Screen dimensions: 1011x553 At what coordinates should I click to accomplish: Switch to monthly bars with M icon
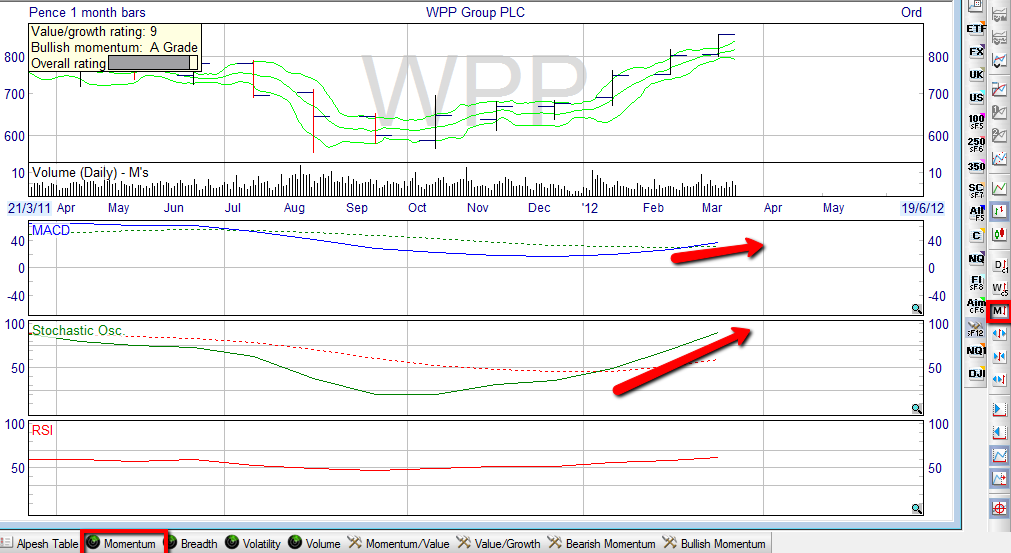(x=999, y=311)
